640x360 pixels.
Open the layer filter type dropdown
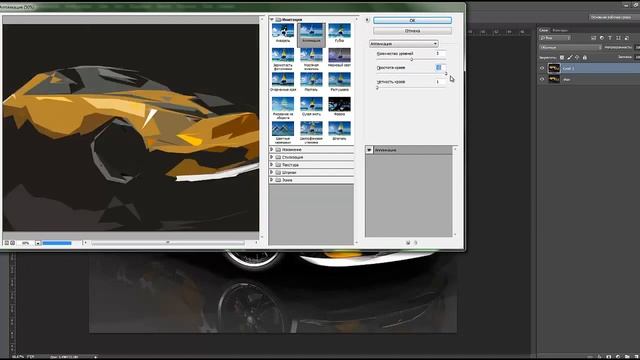pos(555,38)
